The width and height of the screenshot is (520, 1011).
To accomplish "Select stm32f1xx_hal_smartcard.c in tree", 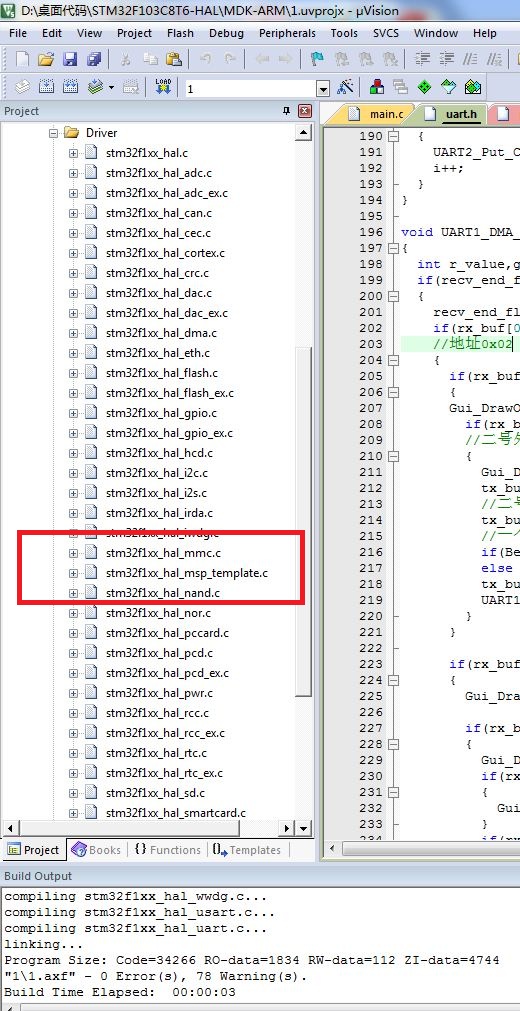I will [x=175, y=812].
